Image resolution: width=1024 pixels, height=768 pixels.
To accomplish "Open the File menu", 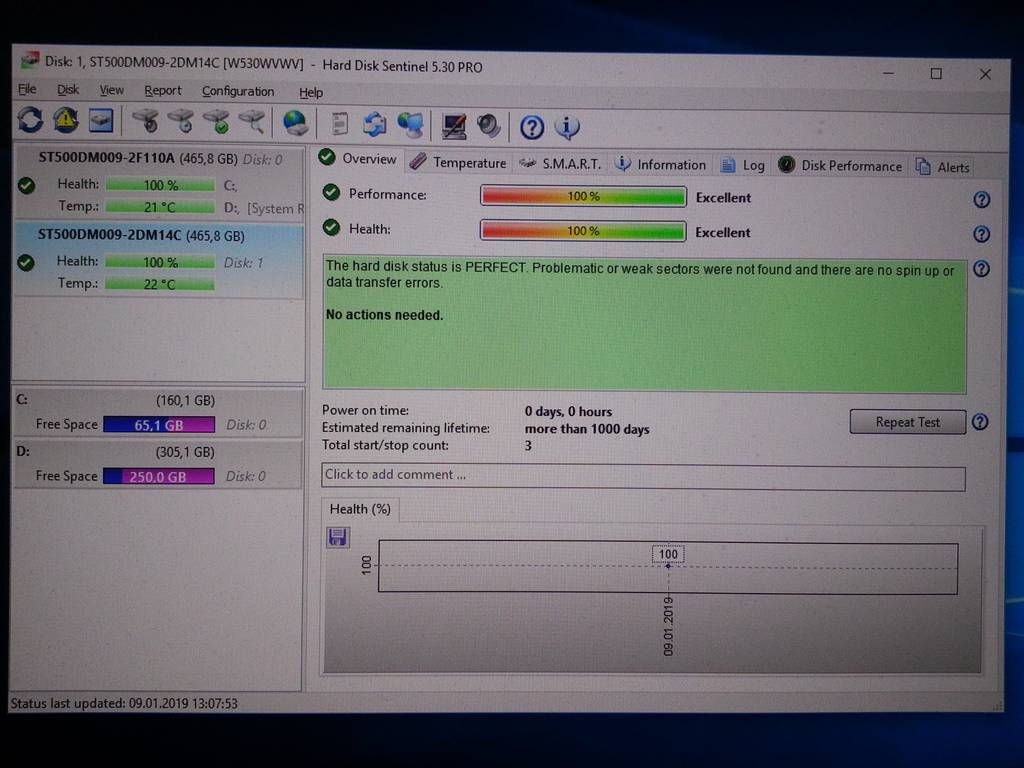I will [x=27, y=89].
